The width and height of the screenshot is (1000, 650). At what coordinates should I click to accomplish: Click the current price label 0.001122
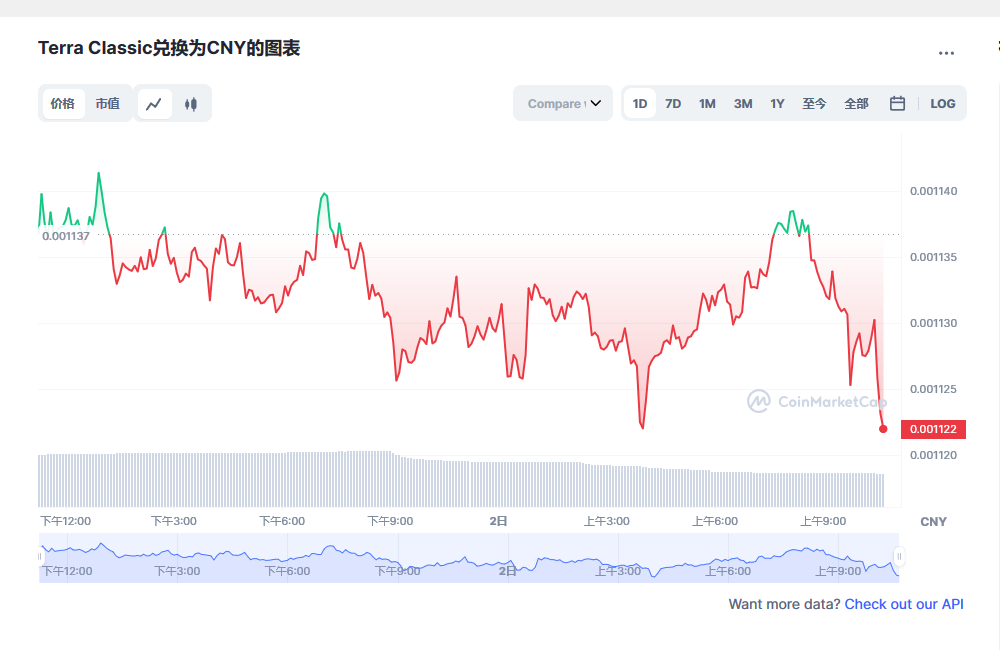[x=933, y=429]
